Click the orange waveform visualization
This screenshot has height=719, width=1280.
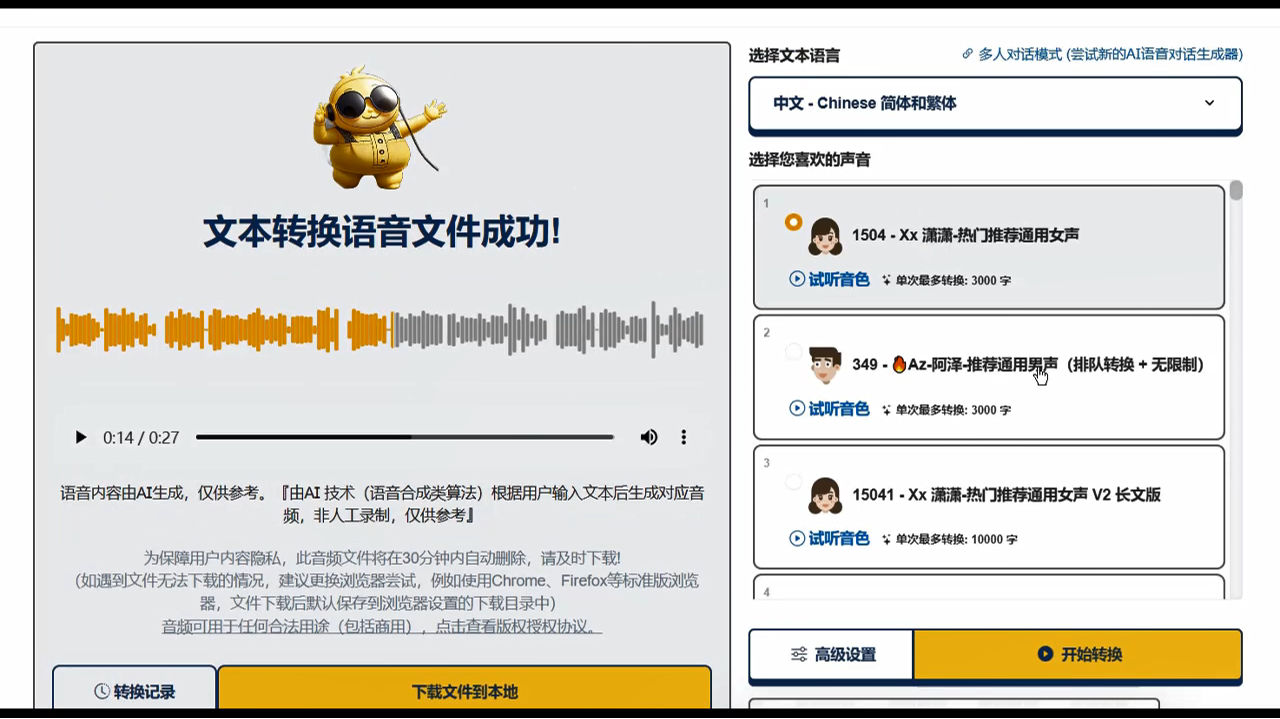click(x=380, y=329)
